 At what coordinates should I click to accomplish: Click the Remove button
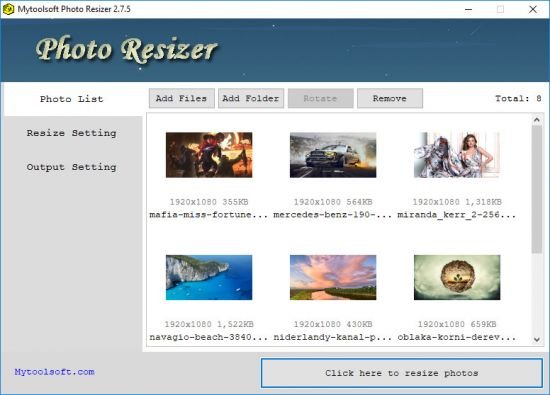click(390, 99)
